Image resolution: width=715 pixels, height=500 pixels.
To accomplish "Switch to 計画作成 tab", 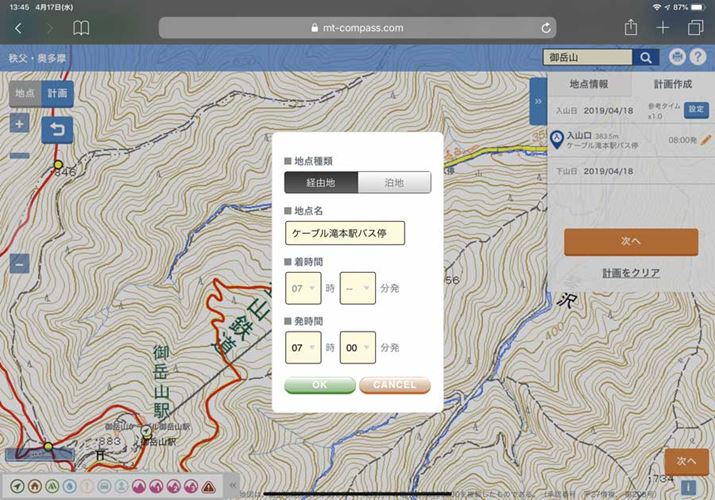I will [x=674, y=85].
